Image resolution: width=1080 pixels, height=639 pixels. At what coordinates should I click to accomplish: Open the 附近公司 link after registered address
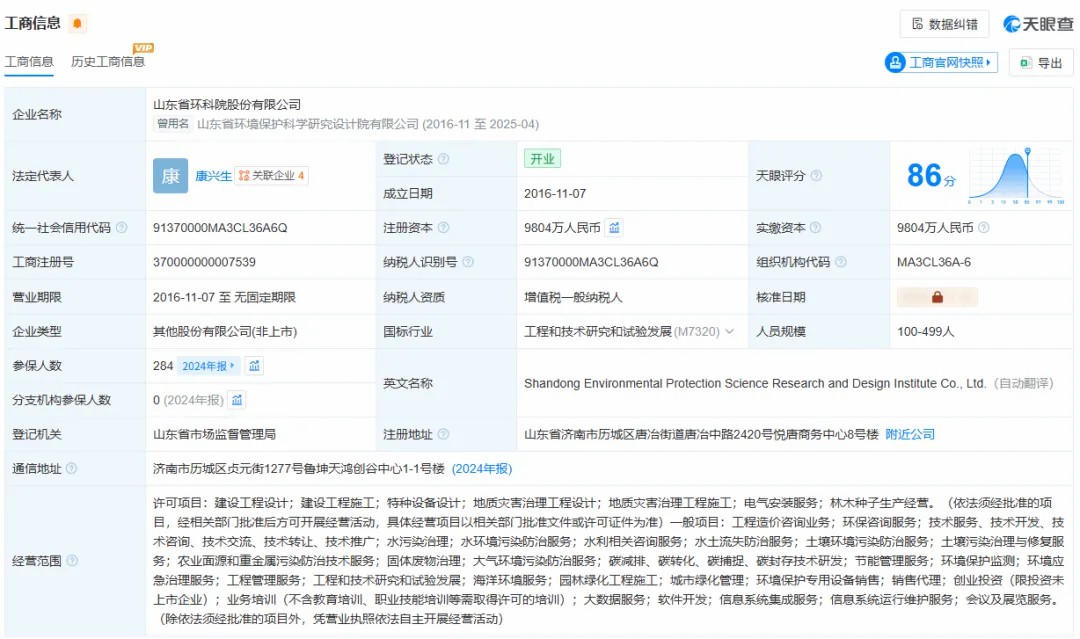(x=910, y=434)
